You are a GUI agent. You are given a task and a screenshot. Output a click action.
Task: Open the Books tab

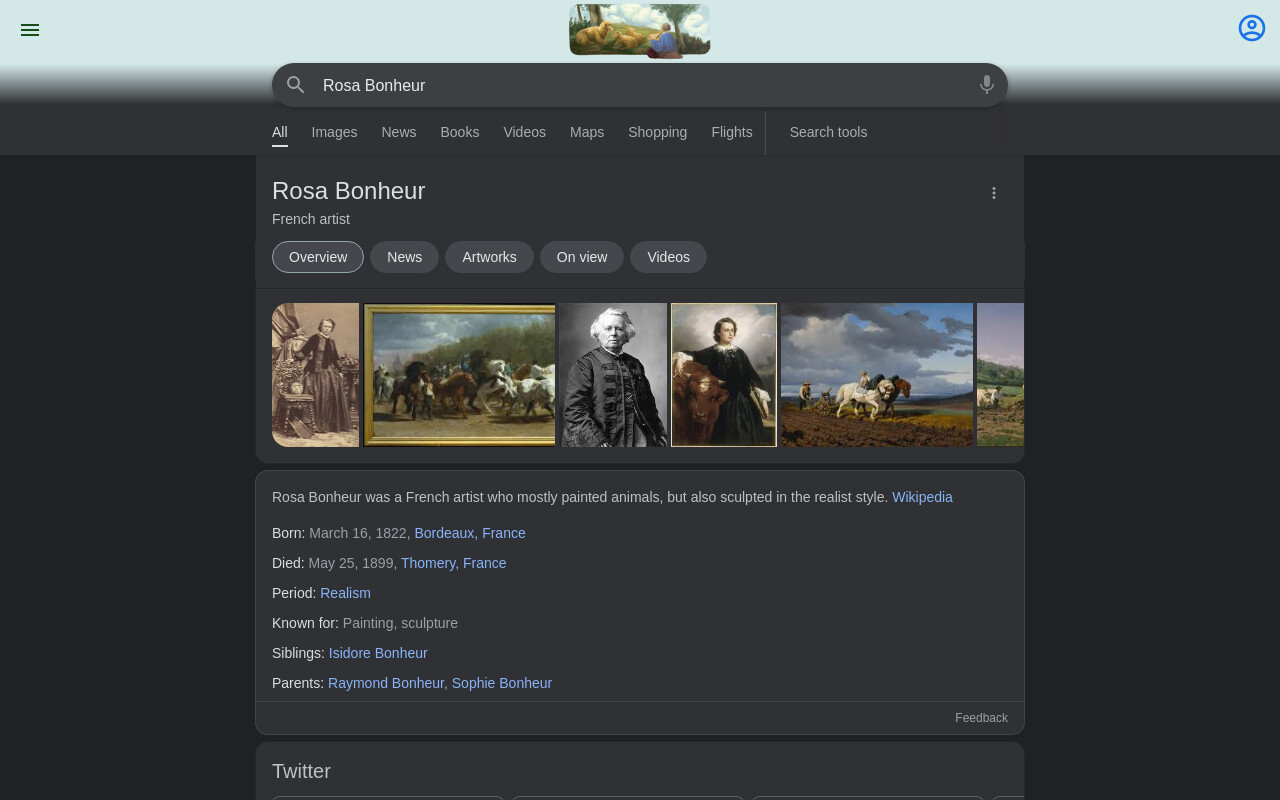coord(460,132)
